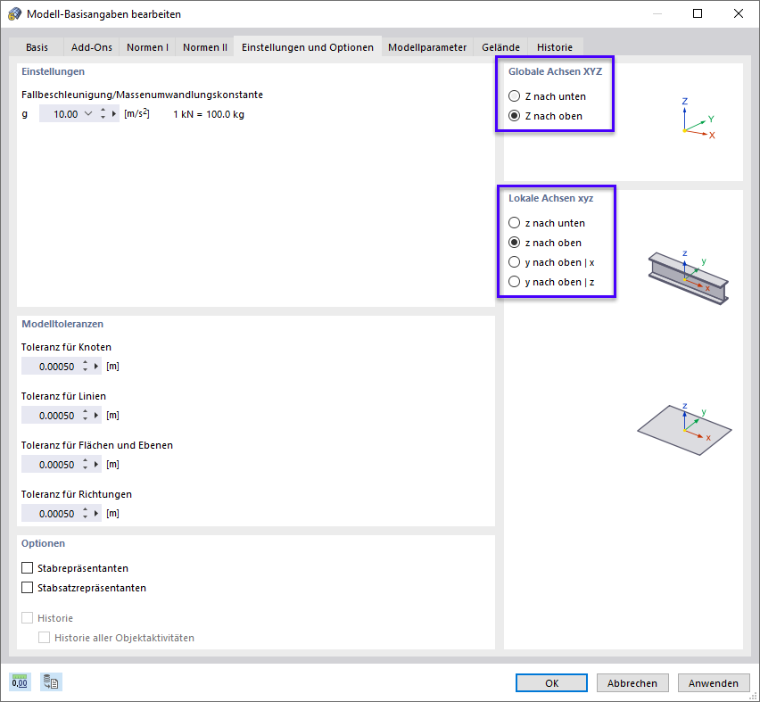Select Einstellungen und Optionen tab
This screenshot has width=760, height=702.
308,47
